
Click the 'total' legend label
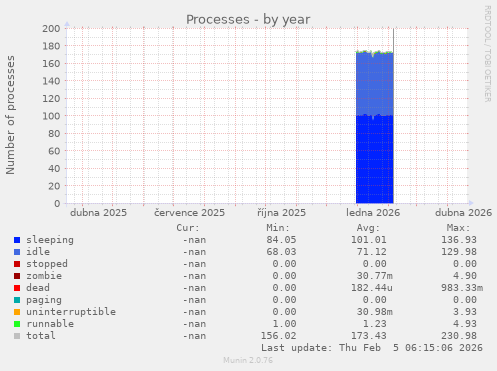pos(41,336)
